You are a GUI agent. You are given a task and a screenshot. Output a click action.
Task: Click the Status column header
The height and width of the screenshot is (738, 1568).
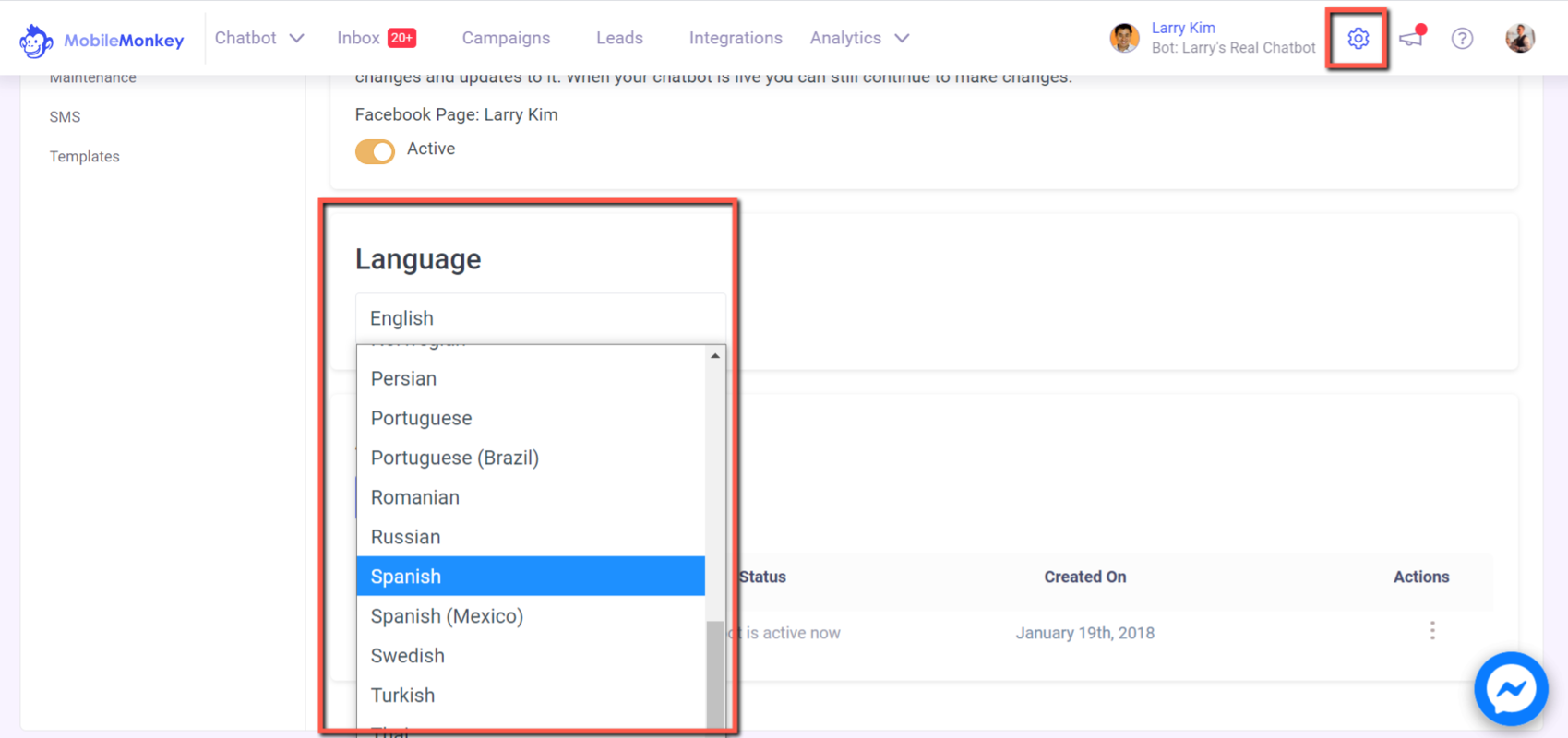pyautogui.click(x=762, y=577)
